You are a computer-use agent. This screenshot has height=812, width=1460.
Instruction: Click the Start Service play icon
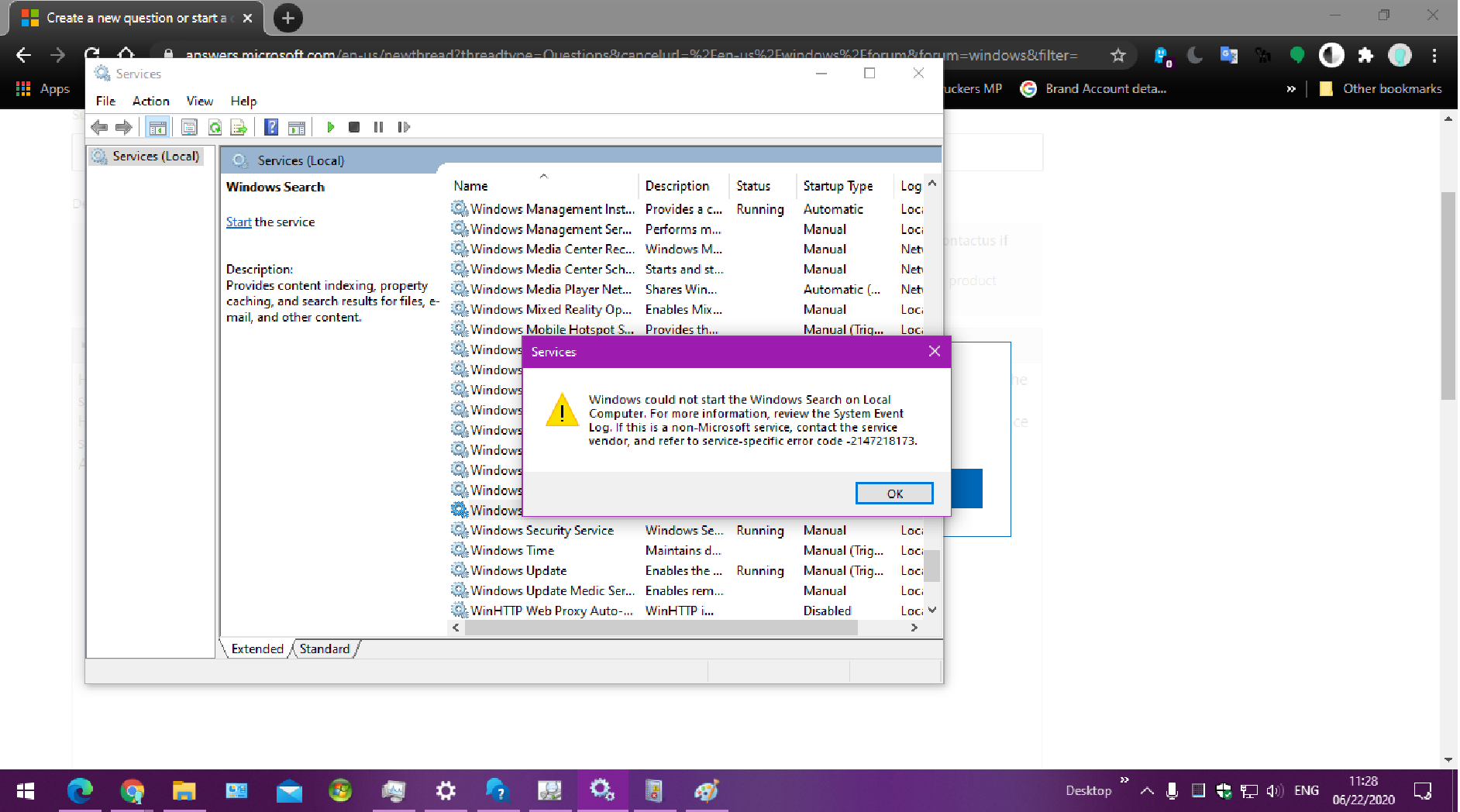coord(331,127)
